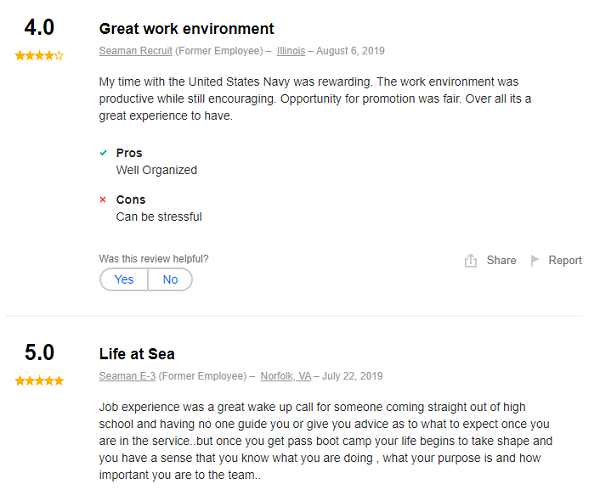This screenshot has height=490, width=600.
Task: Click the red Cons X icon
Action: coord(103,200)
